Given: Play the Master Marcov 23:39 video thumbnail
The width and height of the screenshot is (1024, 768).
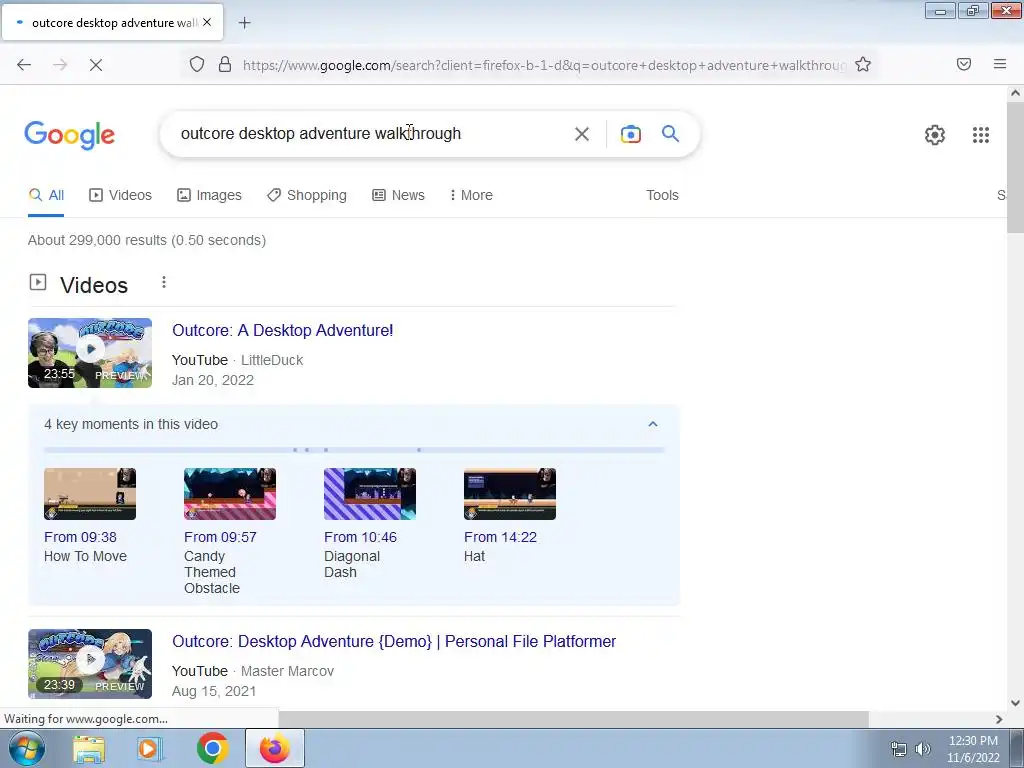Looking at the screenshot, I should [x=90, y=664].
